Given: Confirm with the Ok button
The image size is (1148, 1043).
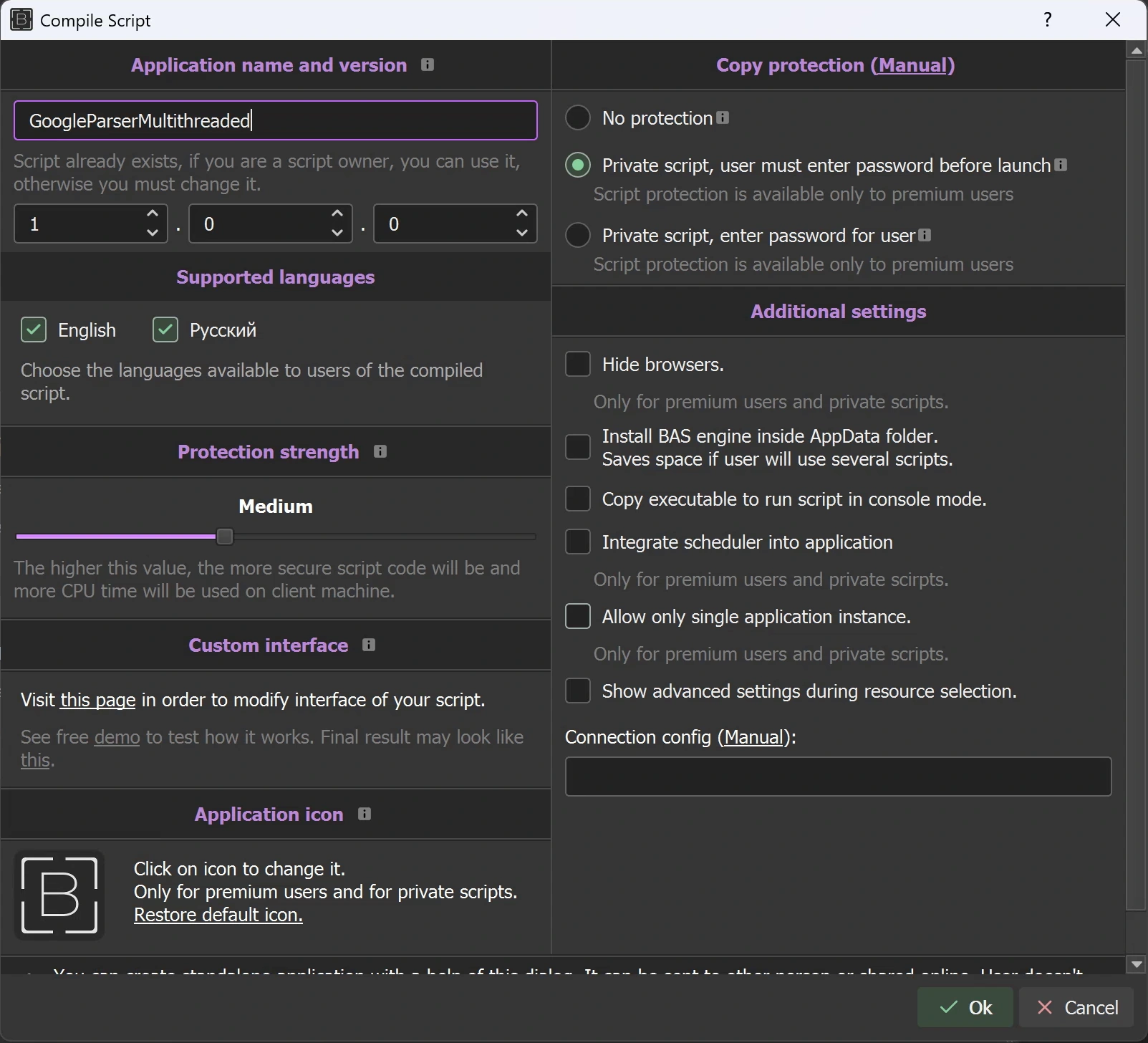Looking at the screenshot, I should point(965,1007).
